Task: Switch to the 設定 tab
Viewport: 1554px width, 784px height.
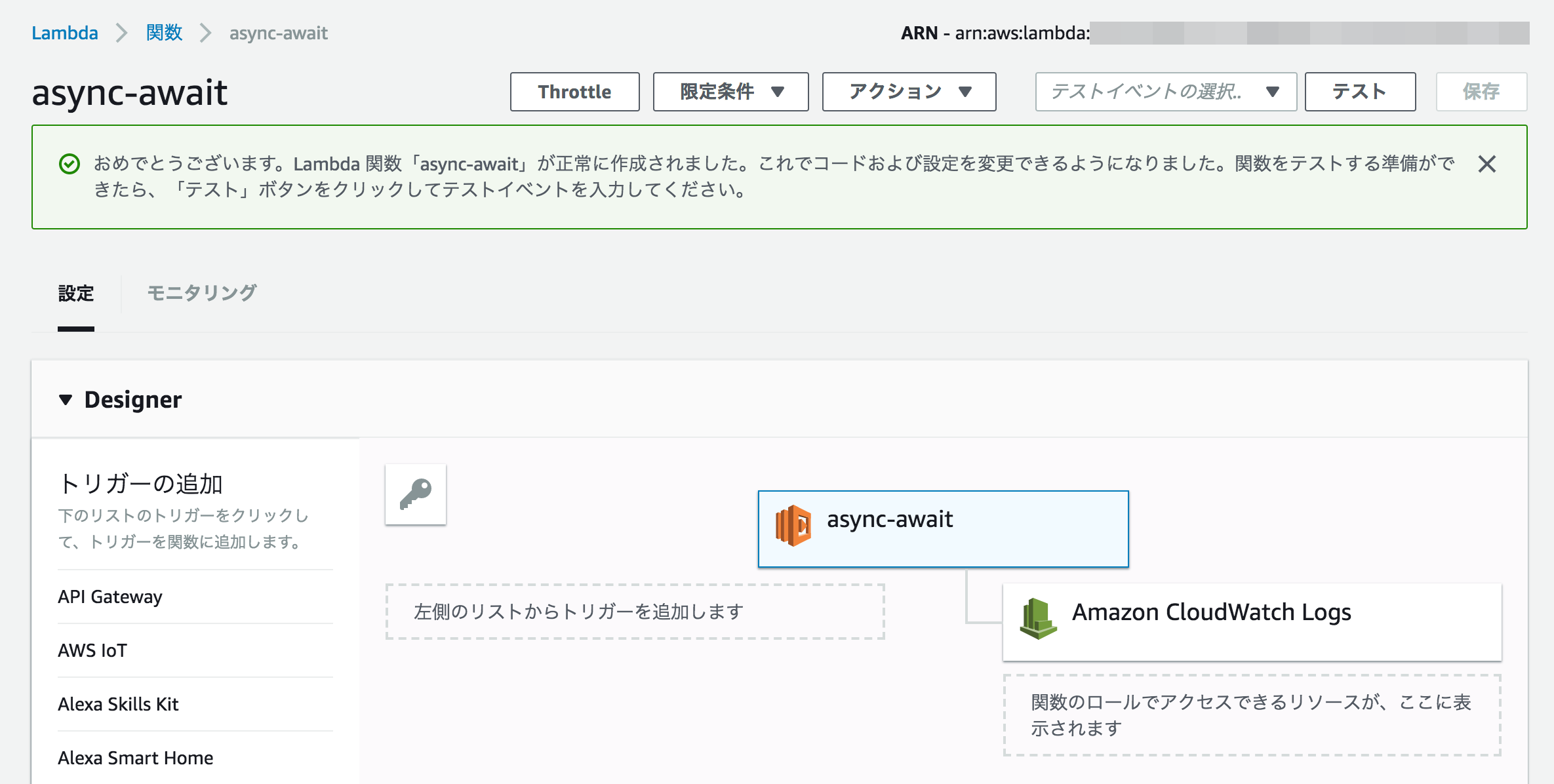Action: coord(76,293)
